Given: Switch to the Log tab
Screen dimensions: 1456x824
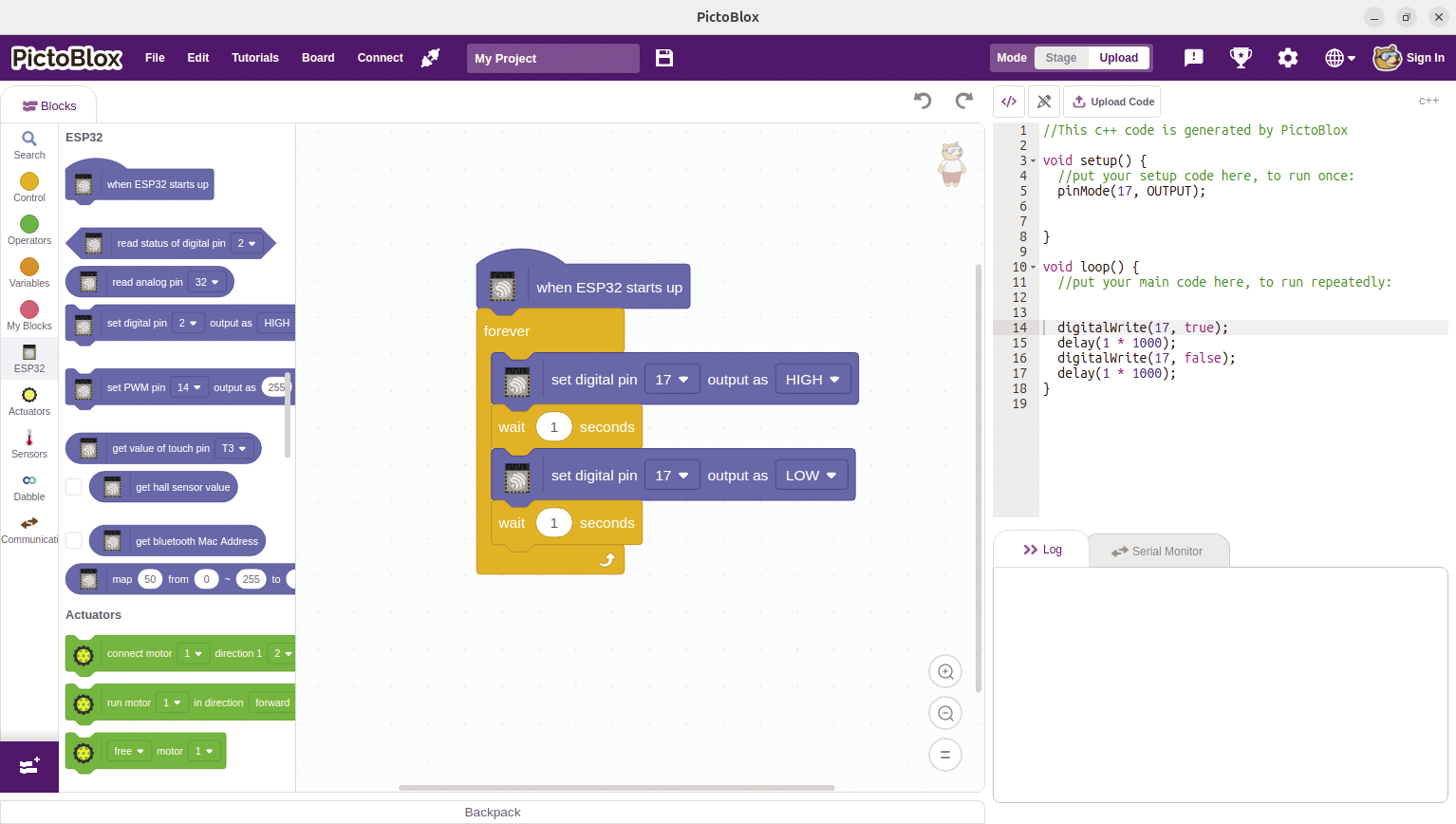Looking at the screenshot, I should 1042,550.
